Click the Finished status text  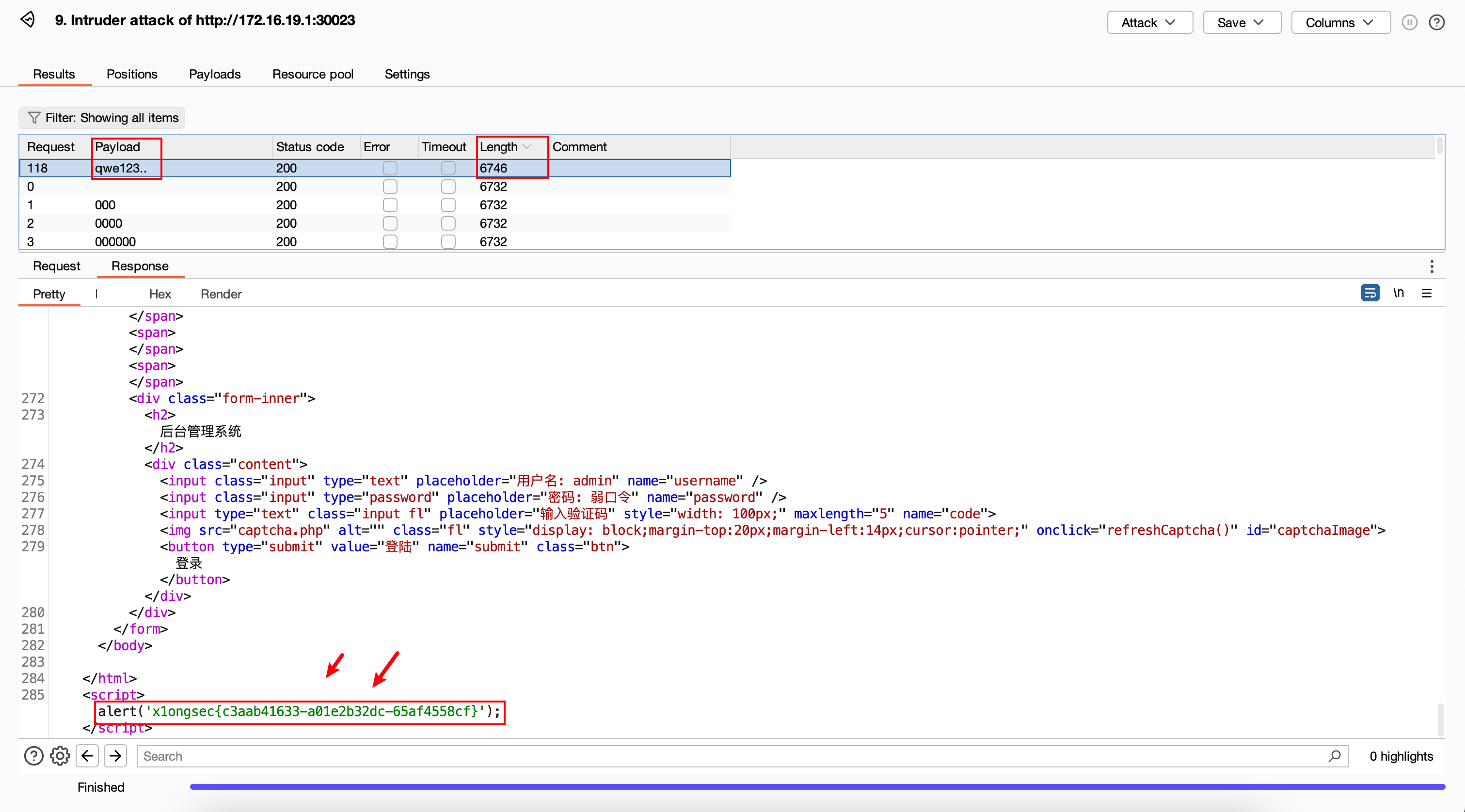coord(101,787)
